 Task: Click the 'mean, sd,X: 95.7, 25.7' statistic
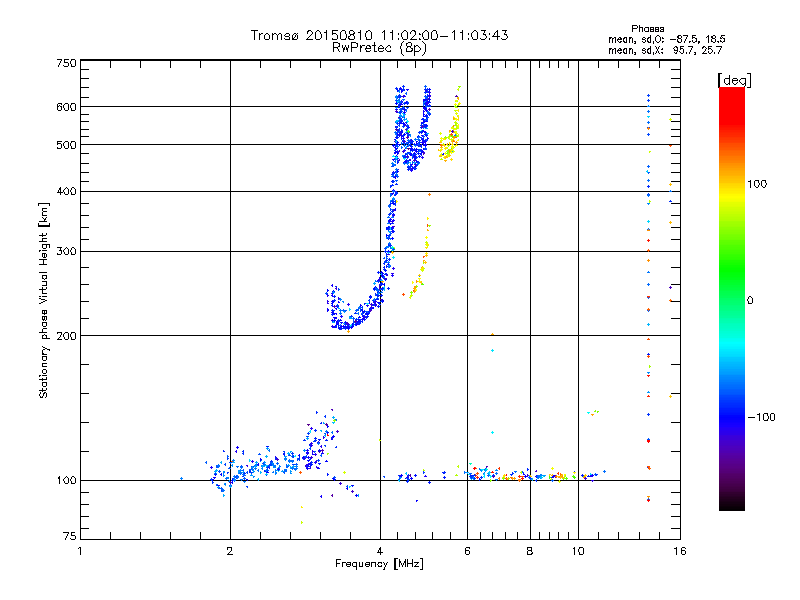click(665, 50)
